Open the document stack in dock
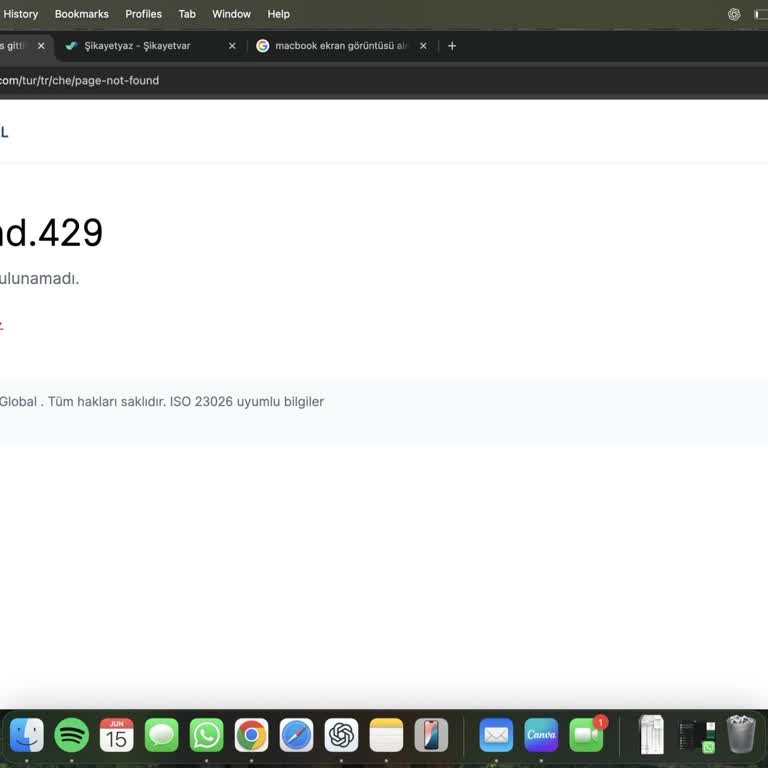This screenshot has width=768, height=768. pyautogui.click(x=652, y=735)
